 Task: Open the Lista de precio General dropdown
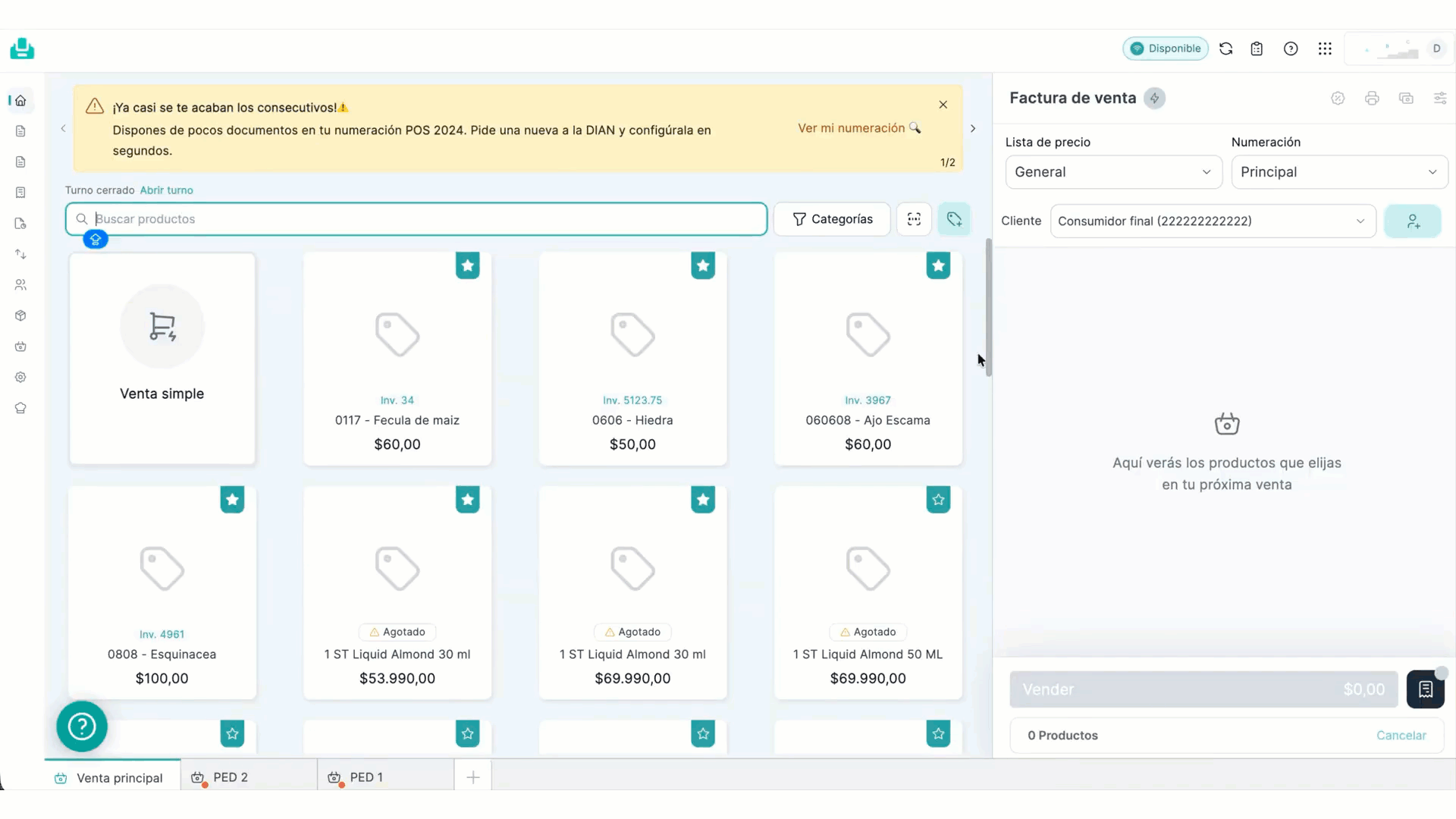click(1113, 172)
